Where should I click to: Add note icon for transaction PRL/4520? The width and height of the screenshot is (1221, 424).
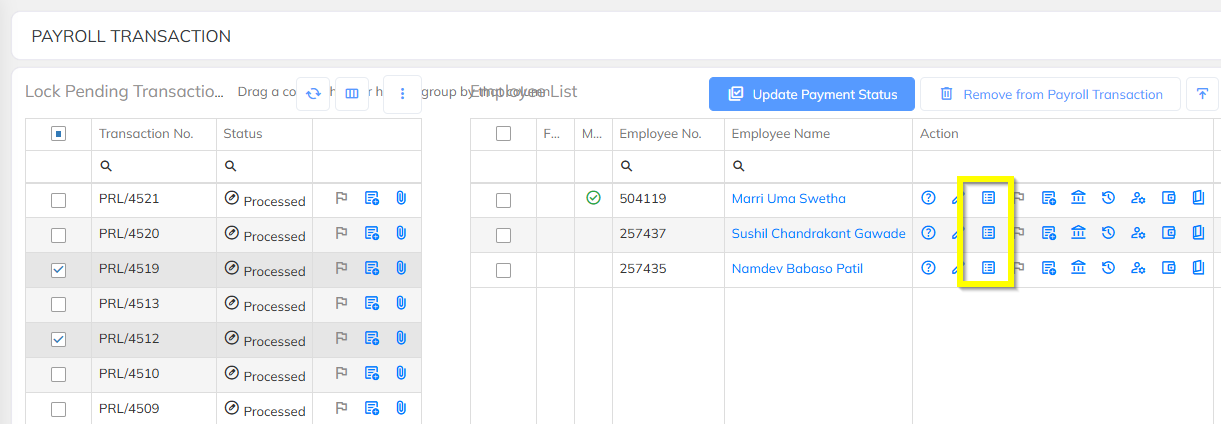pyautogui.click(x=371, y=233)
